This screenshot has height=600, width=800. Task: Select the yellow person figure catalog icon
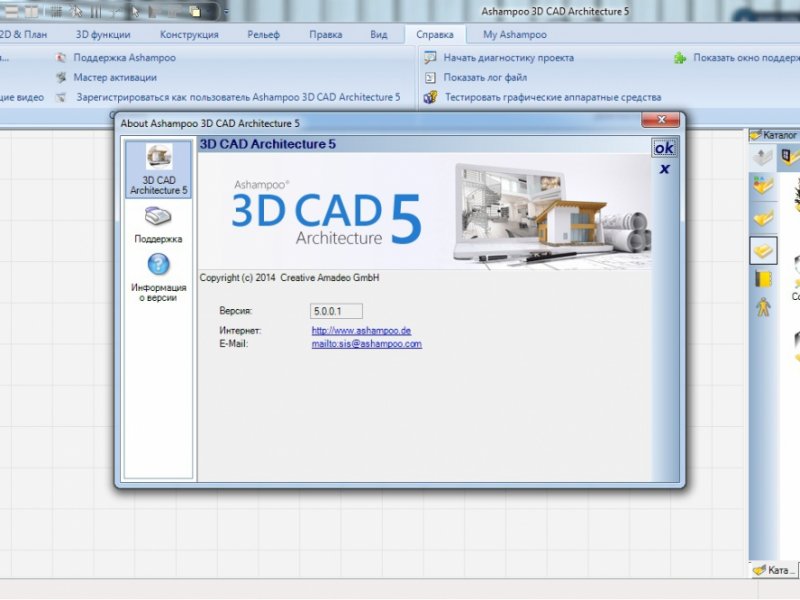[763, 307]
